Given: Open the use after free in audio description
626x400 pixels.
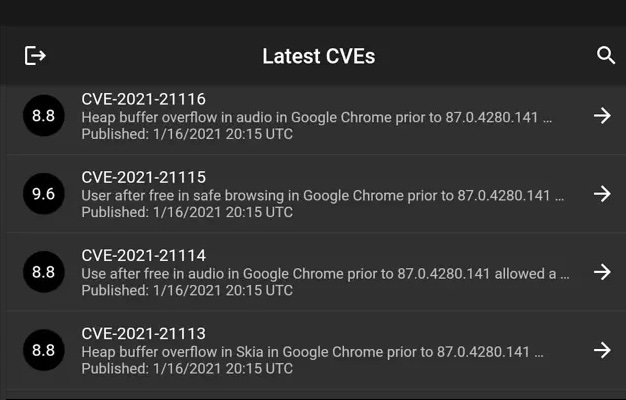Looking at the screenshot, I should pos(325,273).
